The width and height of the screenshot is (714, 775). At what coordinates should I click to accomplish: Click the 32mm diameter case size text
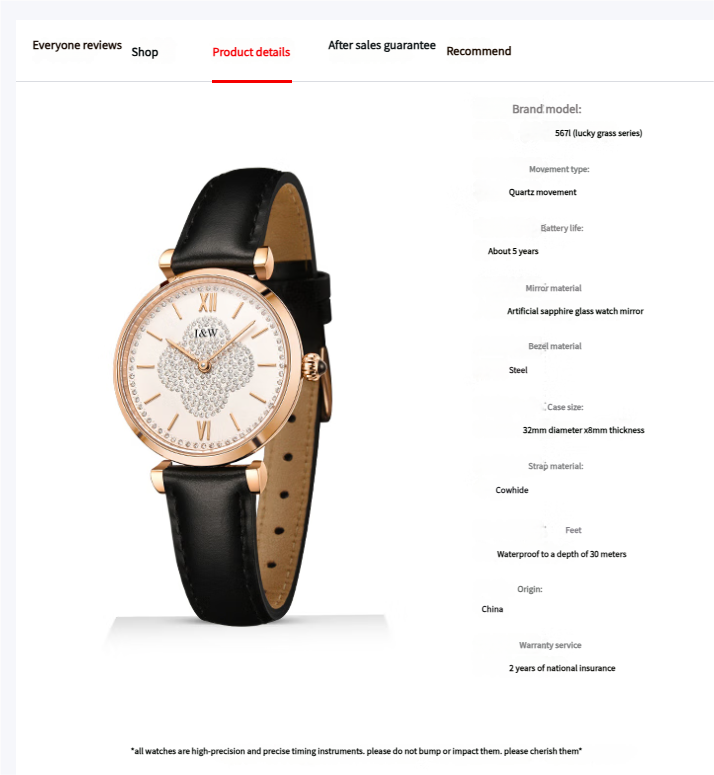click(584, 430)
